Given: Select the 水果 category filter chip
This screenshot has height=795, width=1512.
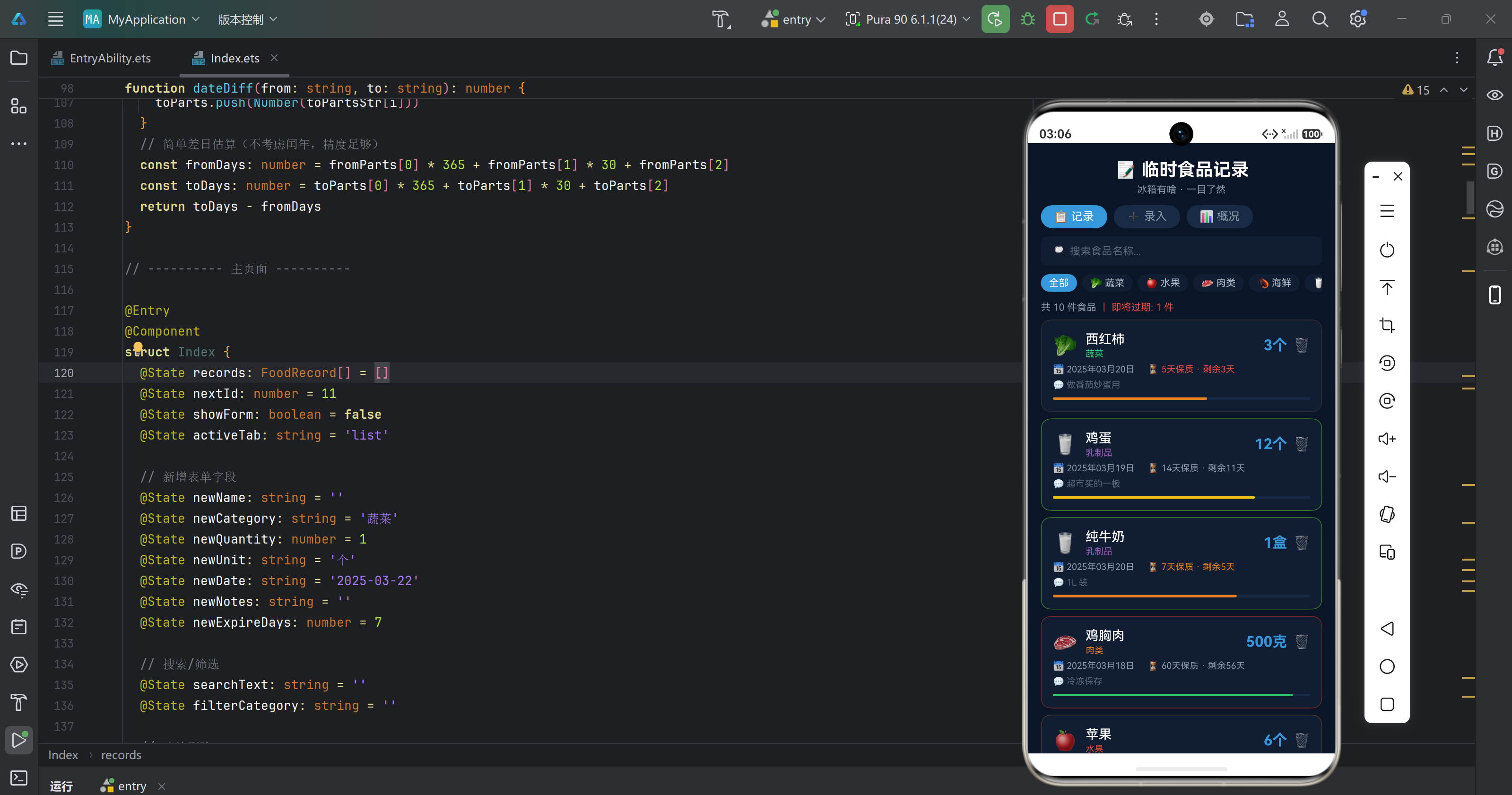Looking at the screenshot, I should (x=1162, y=283).
